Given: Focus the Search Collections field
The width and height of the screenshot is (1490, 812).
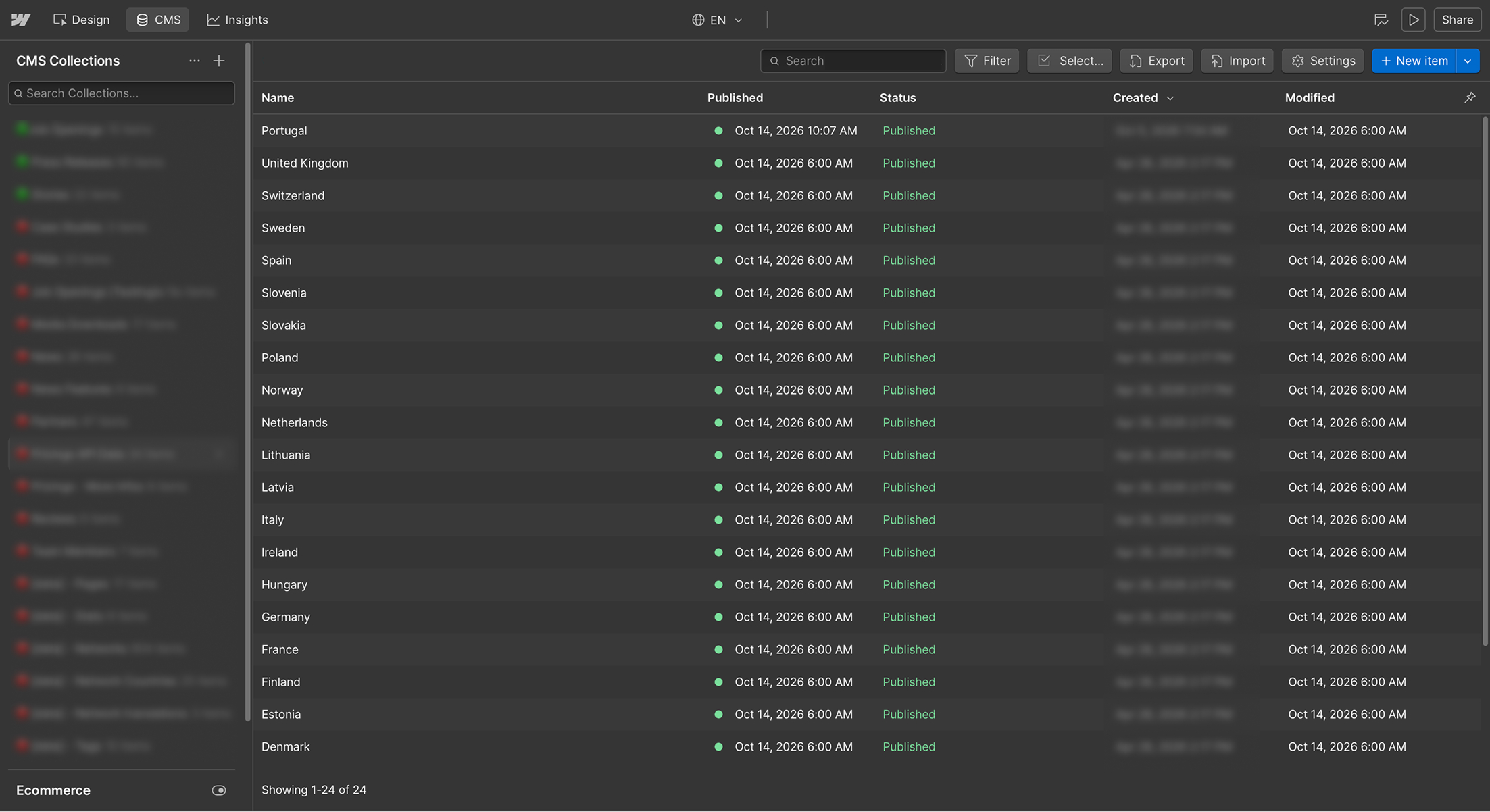Looking at the screenshot, I should coord(122,93).
